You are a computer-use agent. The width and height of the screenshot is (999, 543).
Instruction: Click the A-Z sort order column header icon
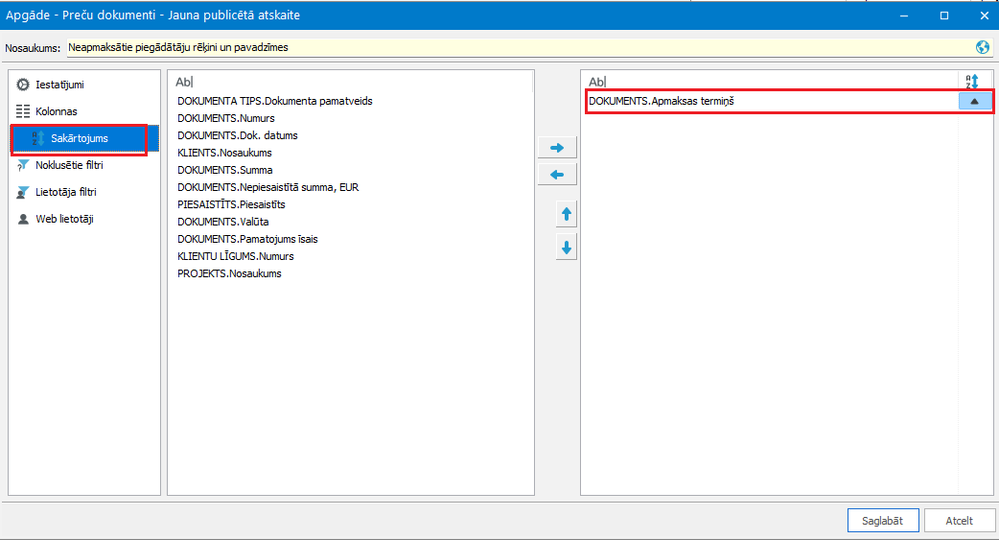972,82
